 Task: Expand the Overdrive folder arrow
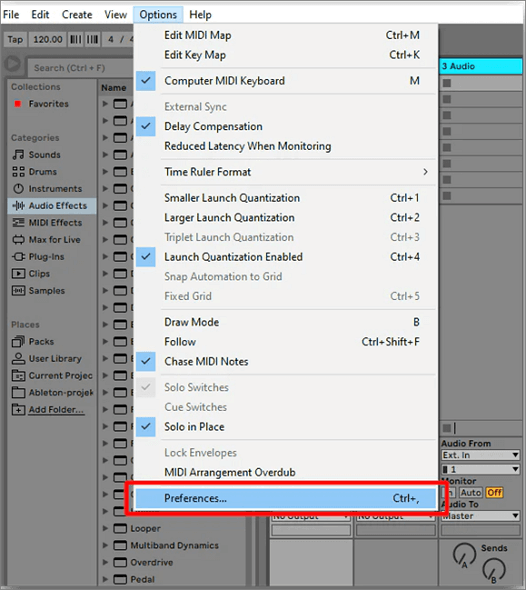105,562
